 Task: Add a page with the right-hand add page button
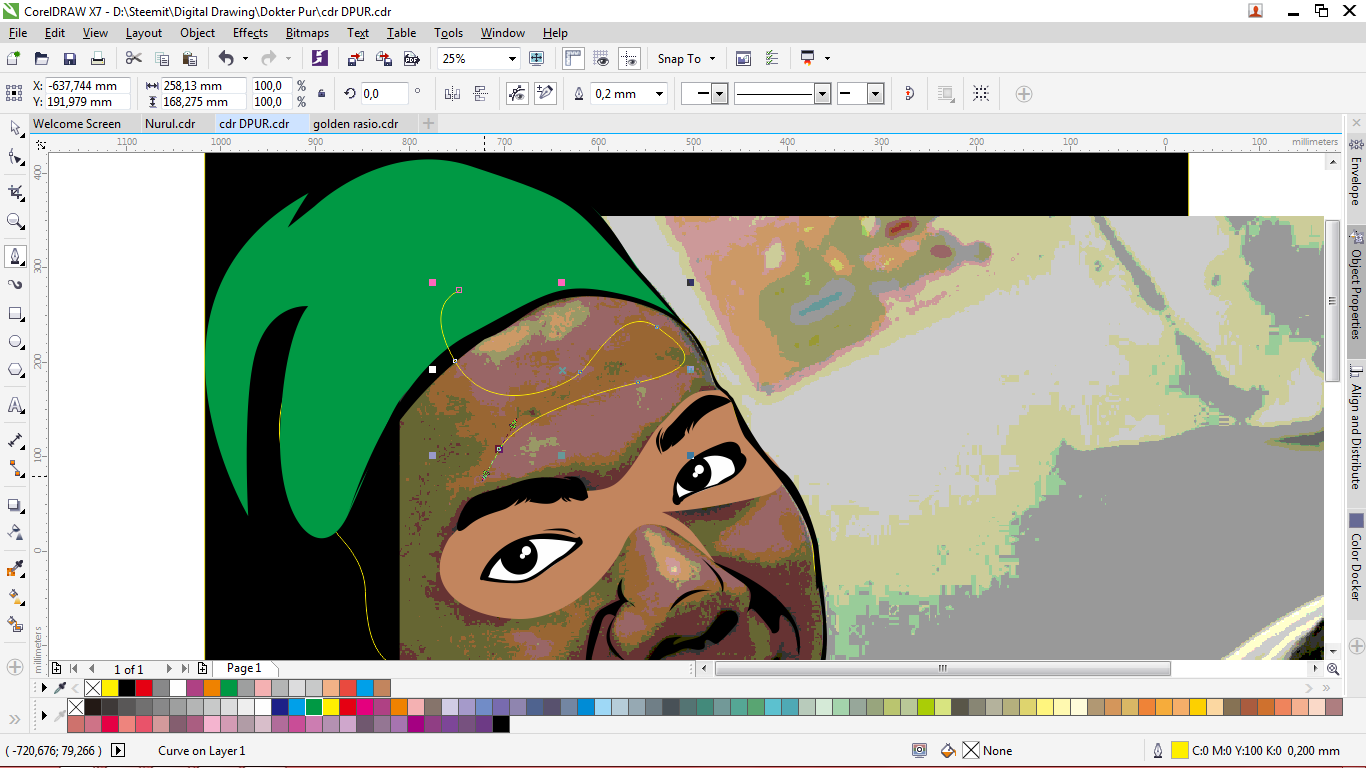point(203,668)
